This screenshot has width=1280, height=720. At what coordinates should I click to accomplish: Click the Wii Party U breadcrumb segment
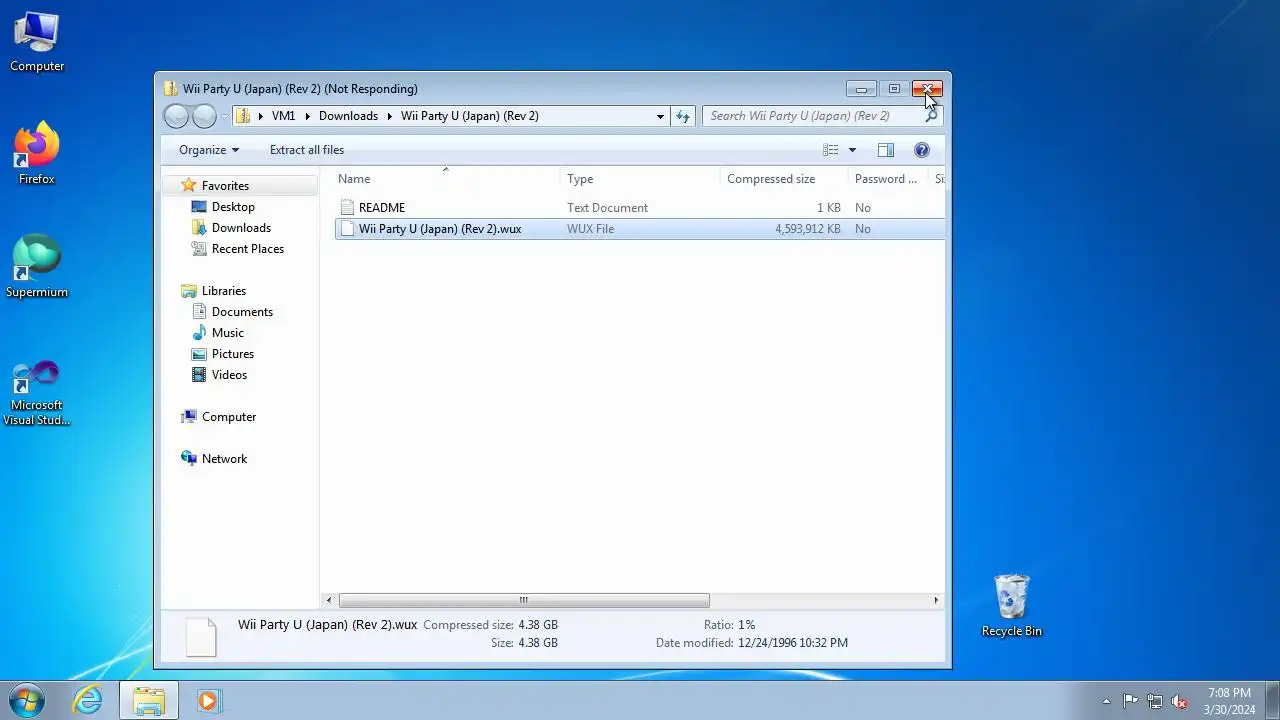click(470, 116)
